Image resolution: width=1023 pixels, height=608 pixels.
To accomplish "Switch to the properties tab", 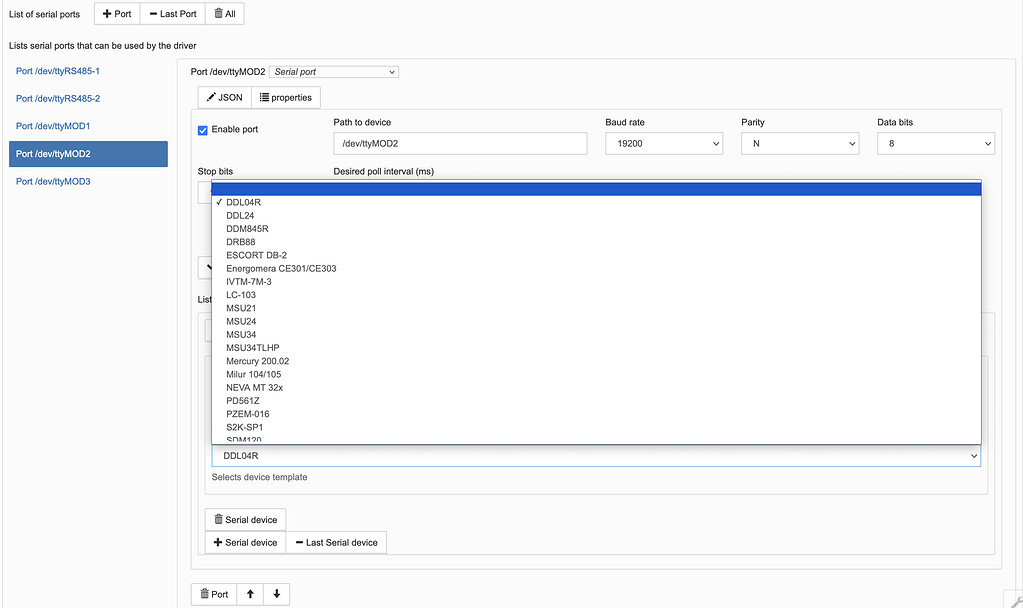I will pos(285,98).
